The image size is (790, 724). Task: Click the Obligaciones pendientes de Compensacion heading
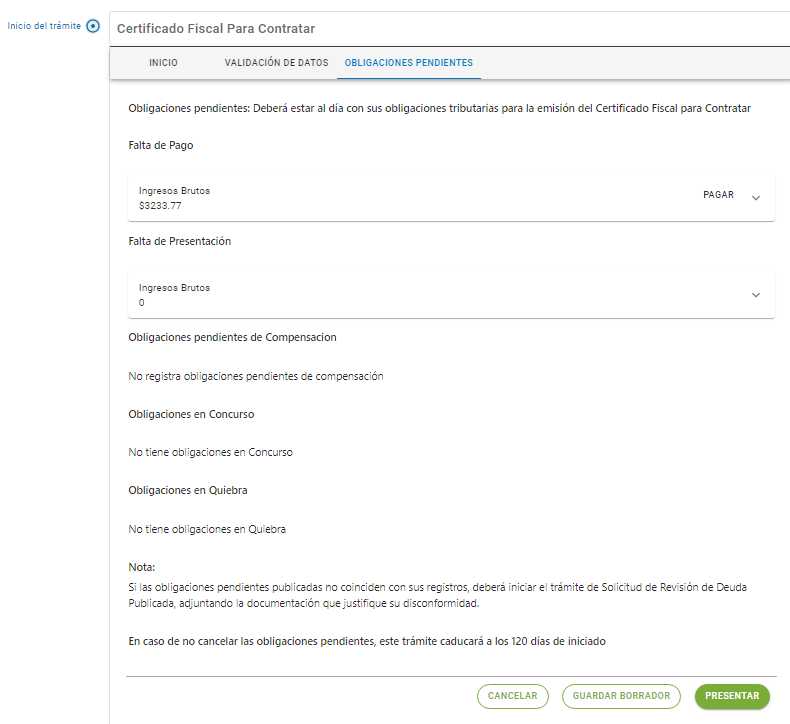click(x=232, y=338)
